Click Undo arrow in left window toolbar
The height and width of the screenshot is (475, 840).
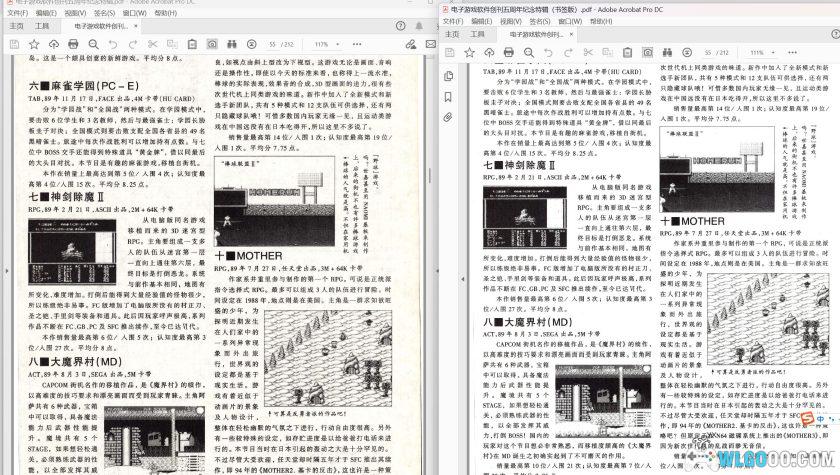click(113, 44)
